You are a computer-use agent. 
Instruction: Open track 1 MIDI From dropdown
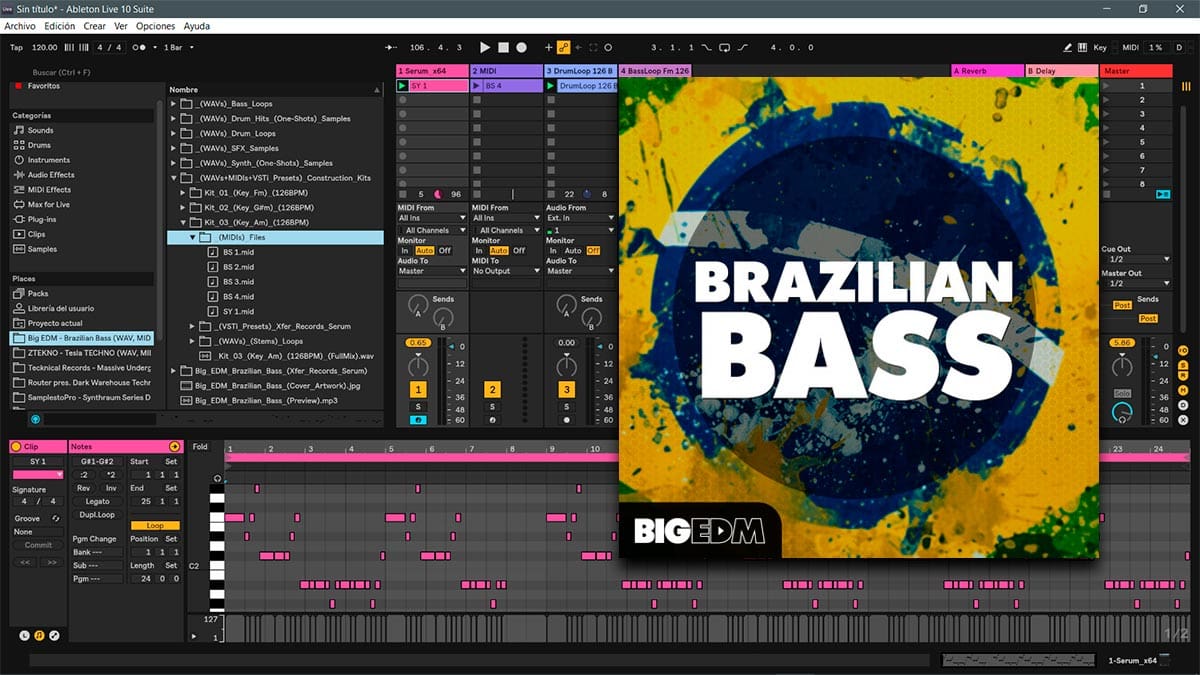point(432,218)
